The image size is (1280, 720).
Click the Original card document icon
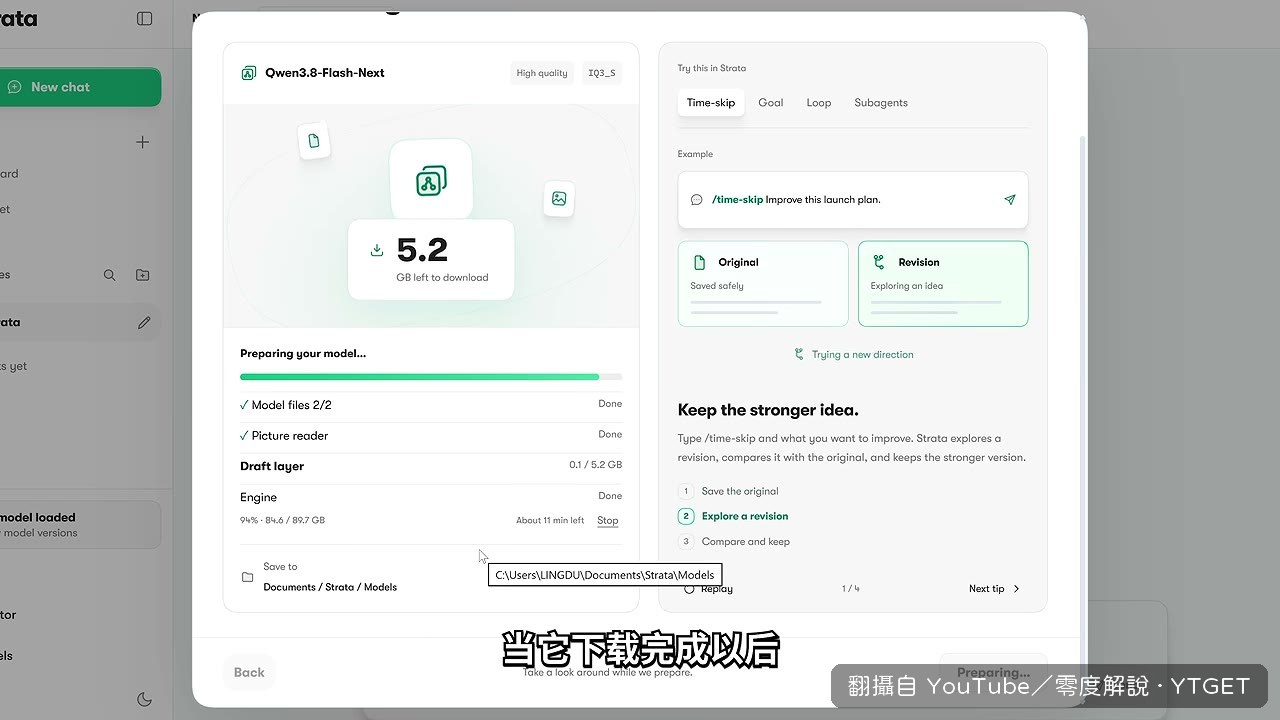click(x=700, y=262)
